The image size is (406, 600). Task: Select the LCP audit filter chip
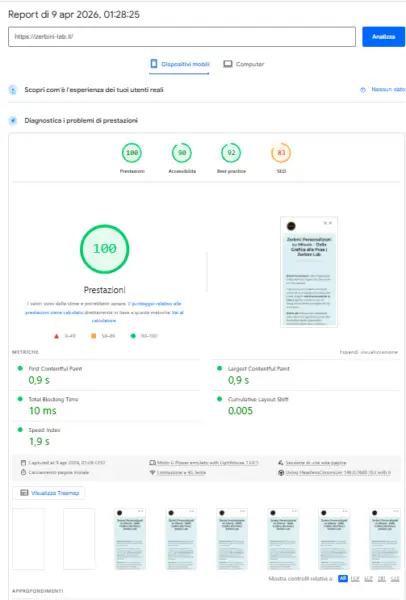click(368, 579)
